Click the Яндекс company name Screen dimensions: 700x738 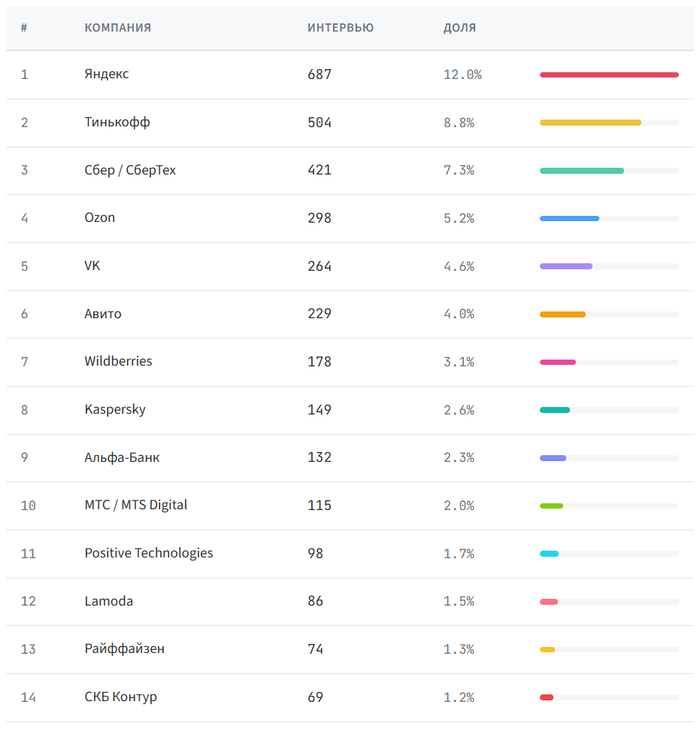pos(107,74)
